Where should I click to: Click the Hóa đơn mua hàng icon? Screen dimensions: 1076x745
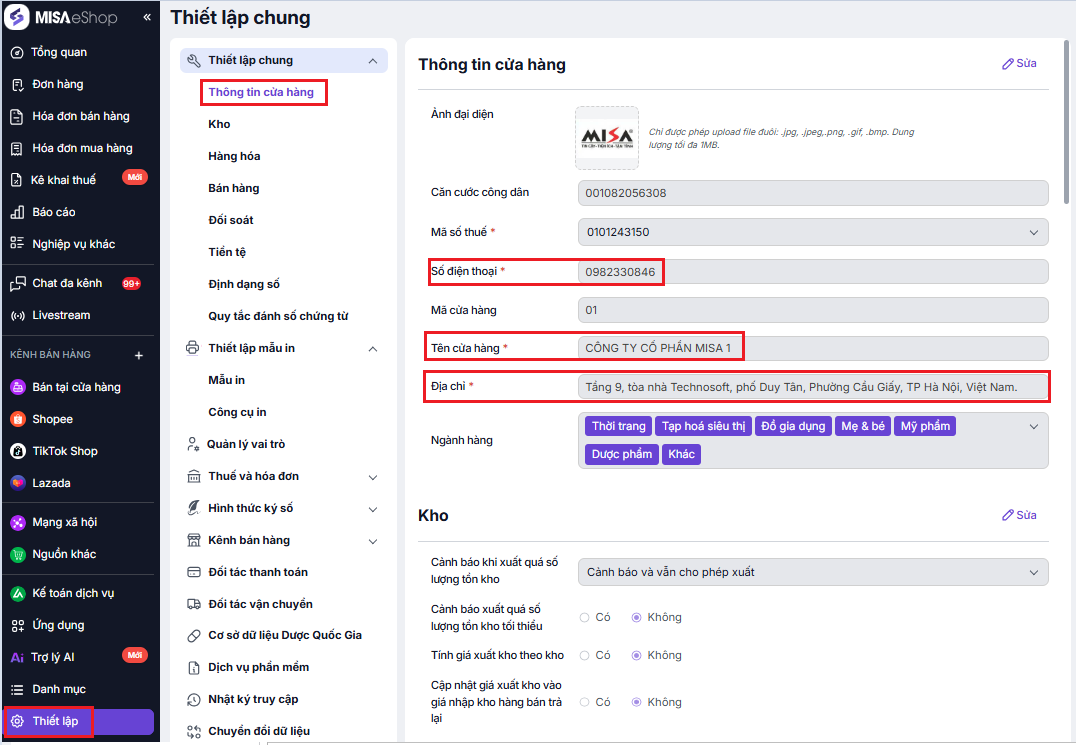pyautogui.click(x=17, y=148)
